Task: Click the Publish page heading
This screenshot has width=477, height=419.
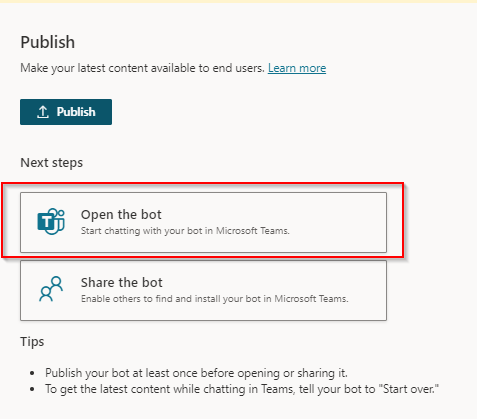Action: point(48,42)
